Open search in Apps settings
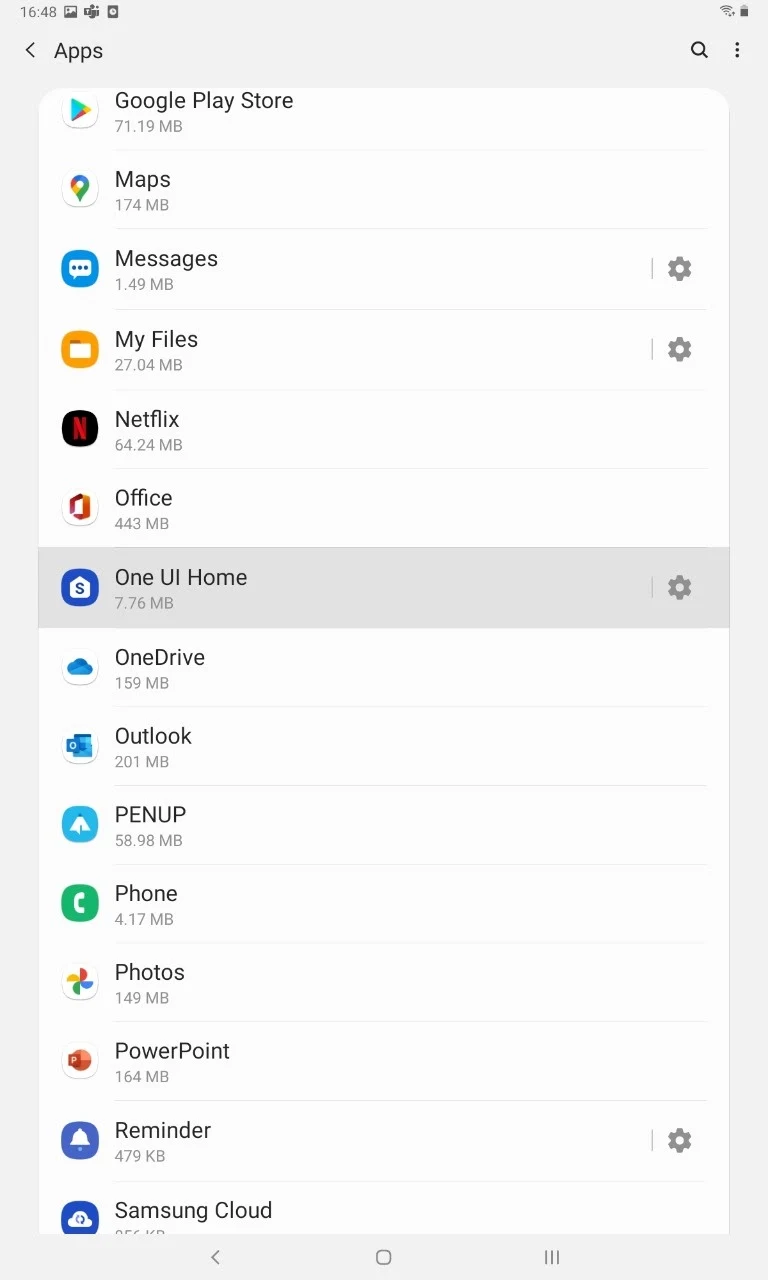 pyautogui.click(x=699, y=50)
